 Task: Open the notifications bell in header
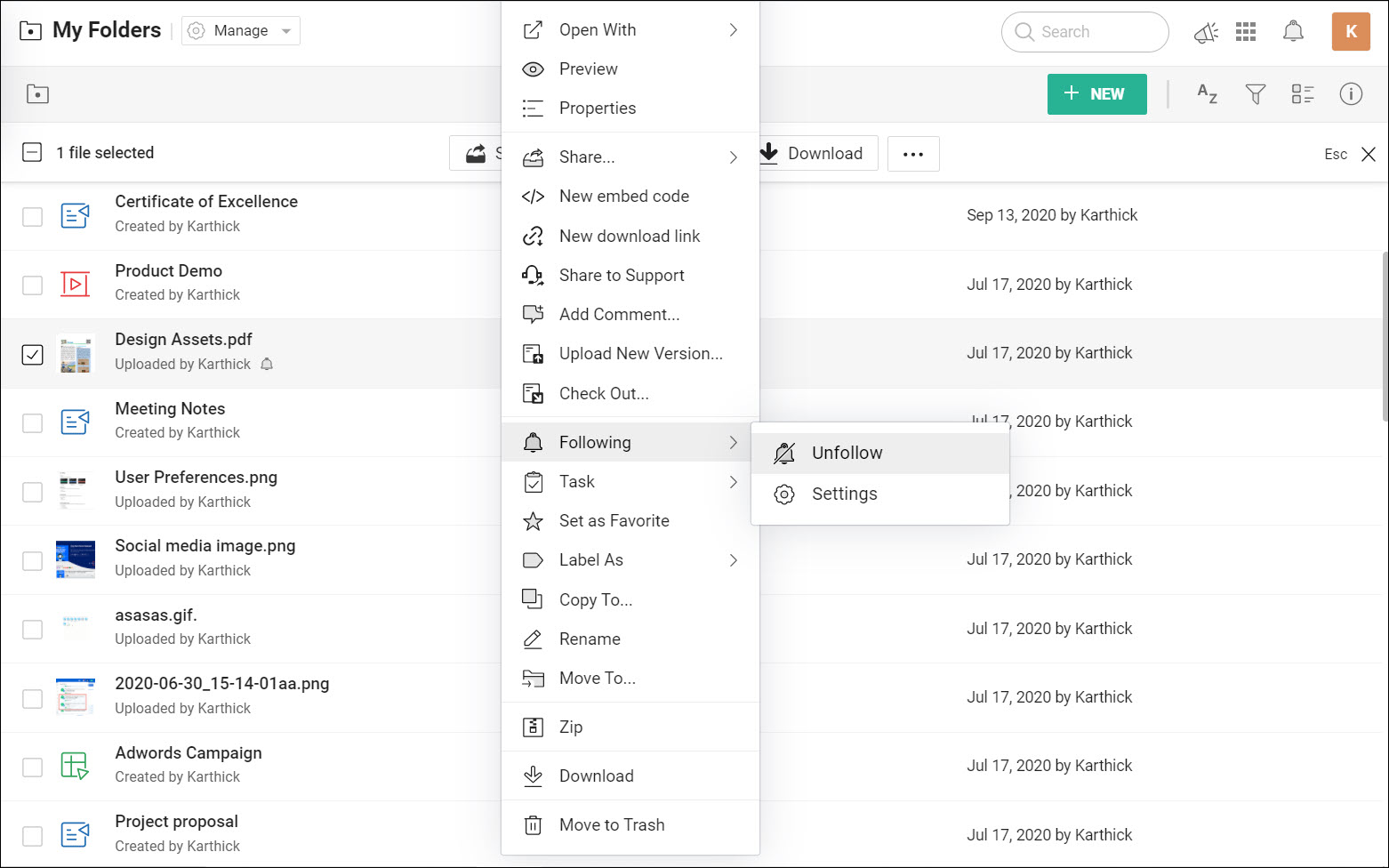click(1293, 32)
